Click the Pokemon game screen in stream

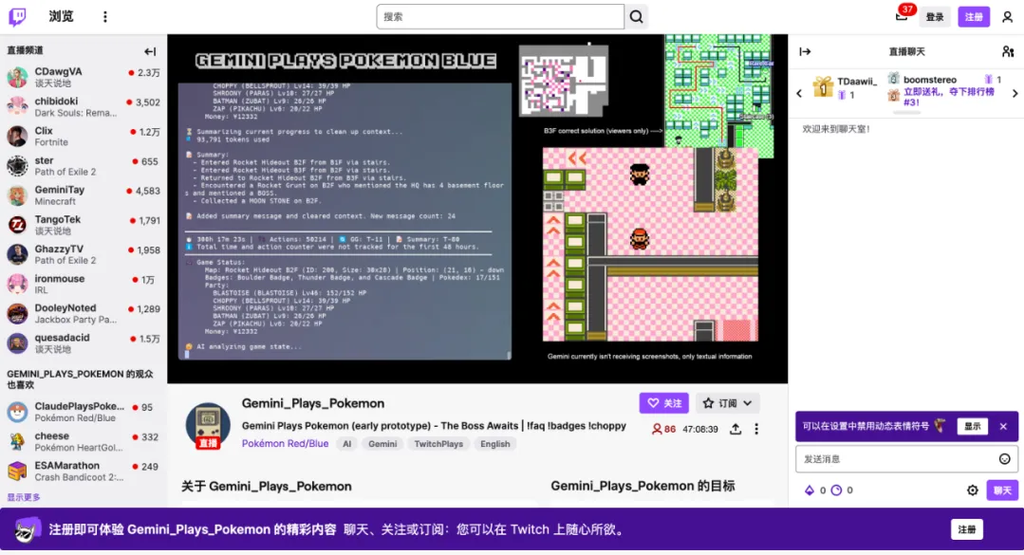(x=650, y=244)
